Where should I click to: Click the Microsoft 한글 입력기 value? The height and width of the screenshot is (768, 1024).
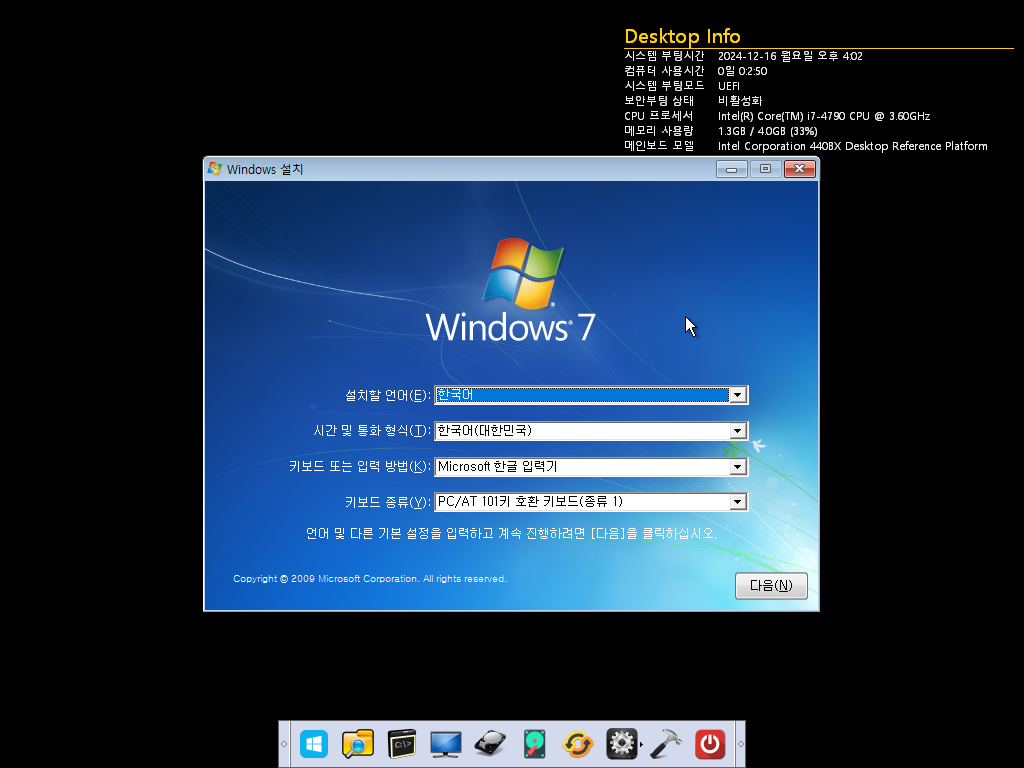pos(497,466)
